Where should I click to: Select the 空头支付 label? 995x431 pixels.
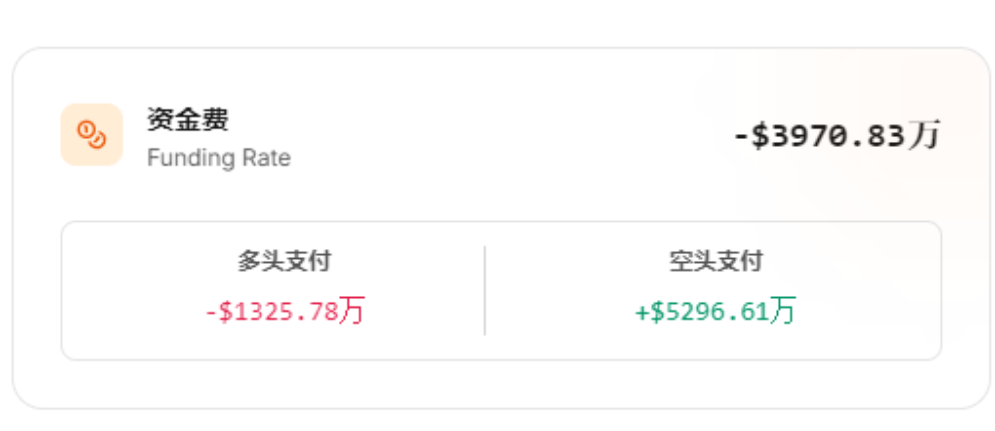[x=715, y=262]
